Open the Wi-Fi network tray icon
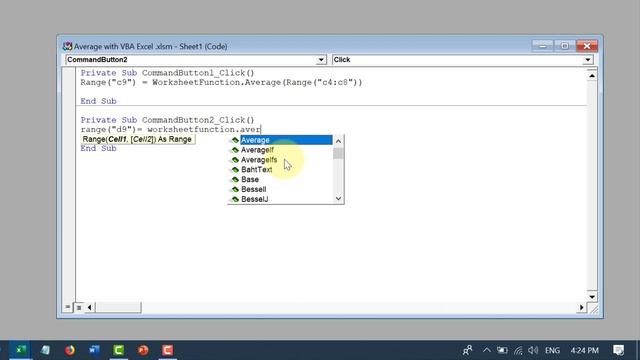640x360 pixels. pyautogui.click(x=518, y=350)
